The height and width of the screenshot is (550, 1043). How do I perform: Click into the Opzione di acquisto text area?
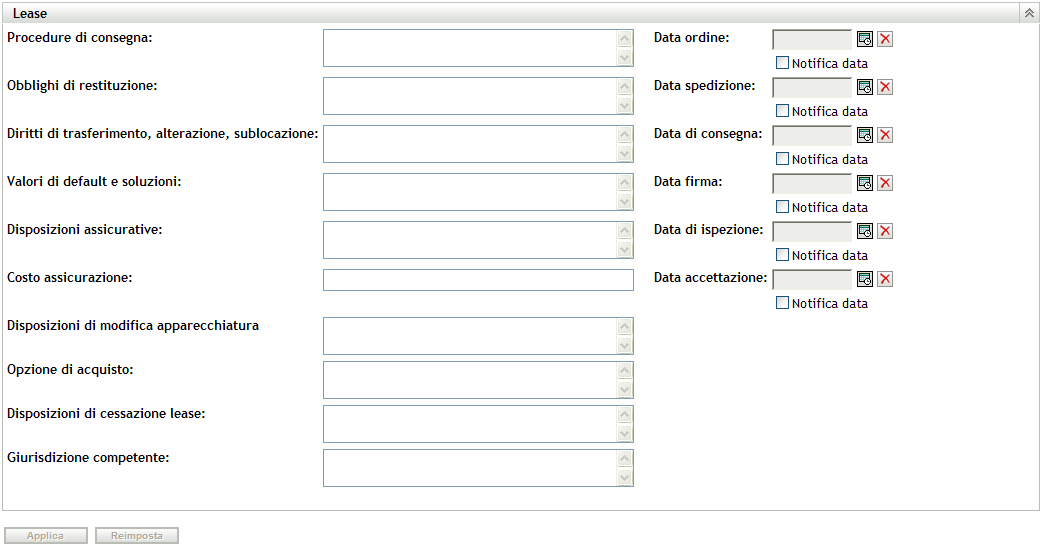pyautogui.click(x=470, y=380)
